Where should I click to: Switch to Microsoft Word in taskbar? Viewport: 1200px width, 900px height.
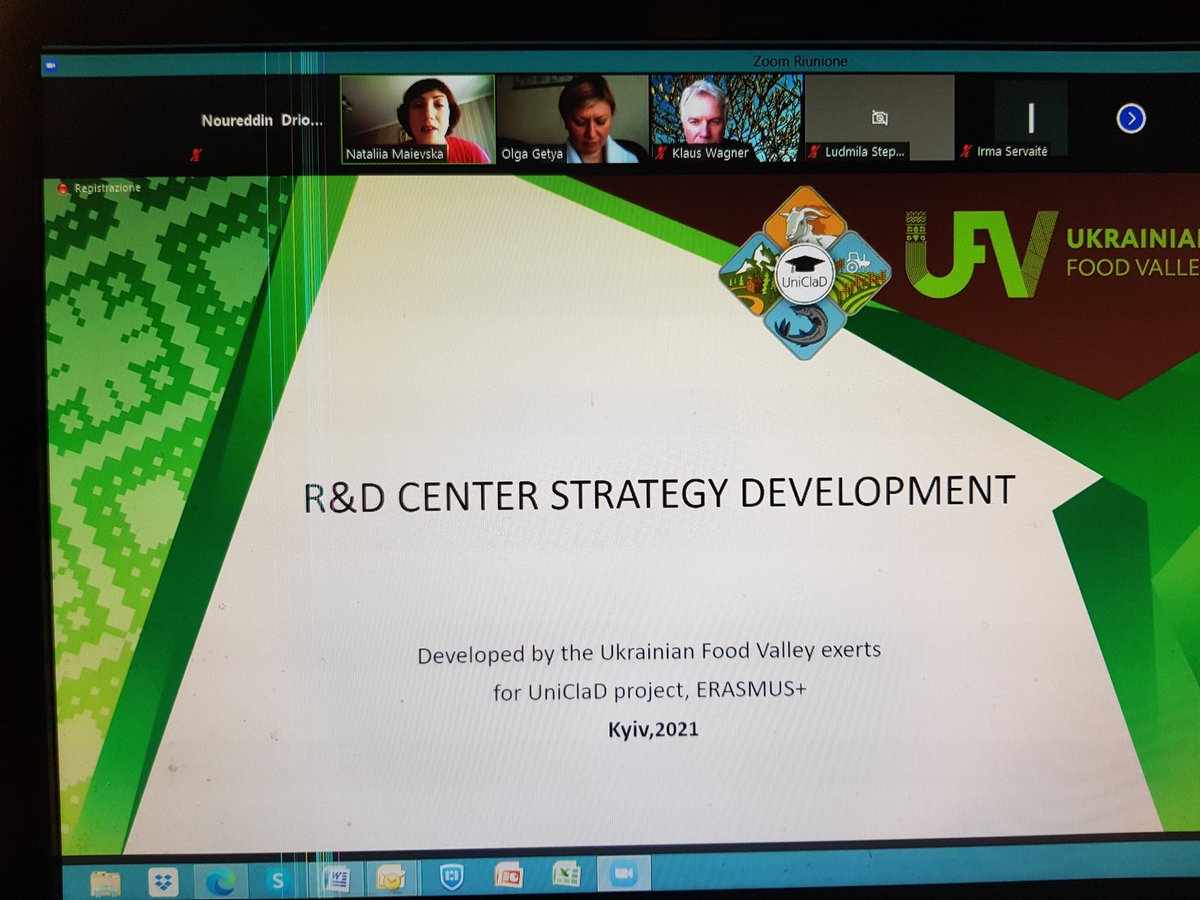pos(335,879)
